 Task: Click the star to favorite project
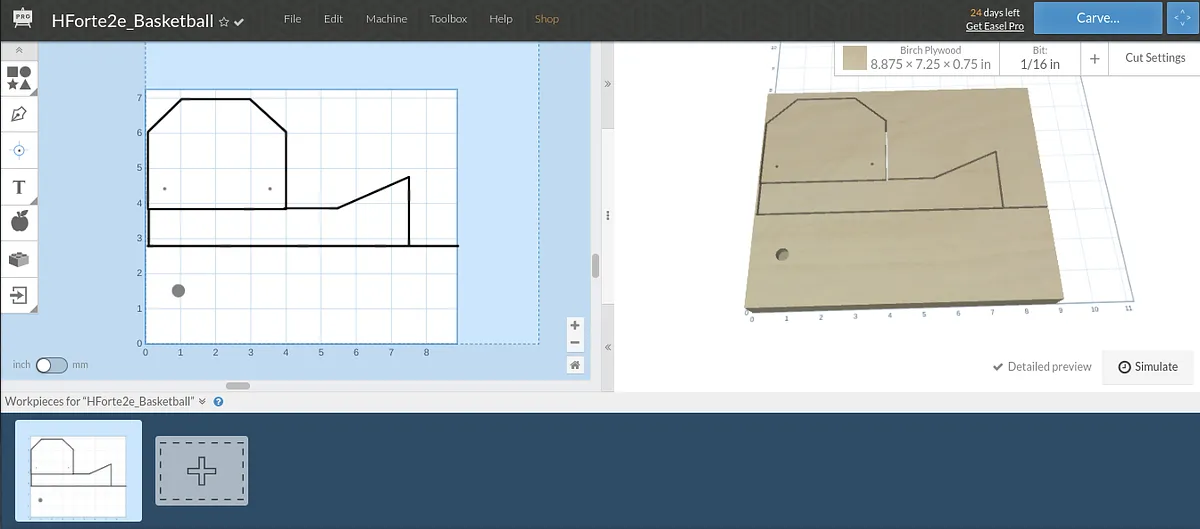224,21
